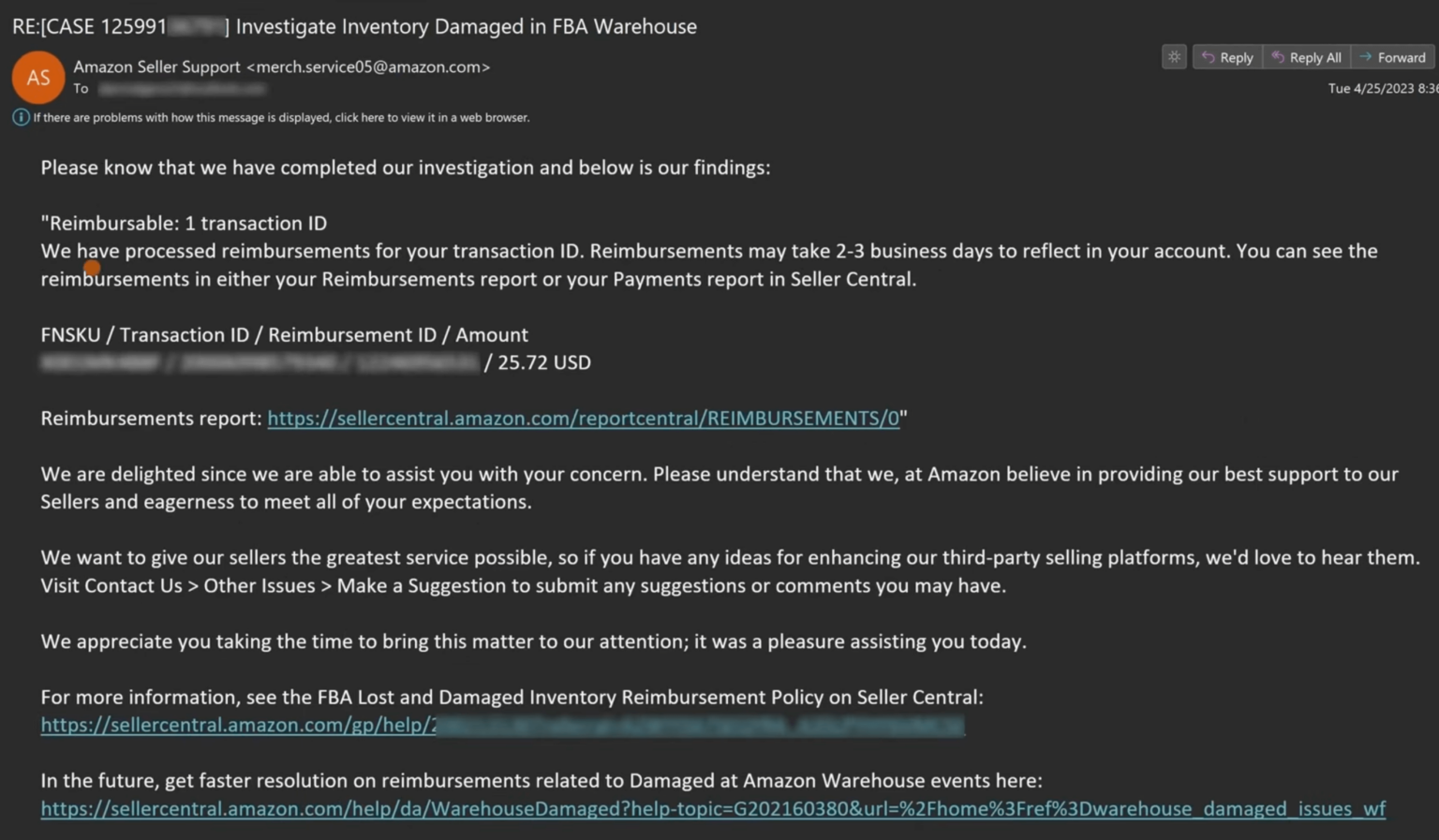Click the double-arrow Reply All icon
The height and width of the screenshot is (840, 1439).
pos(1278,57)
